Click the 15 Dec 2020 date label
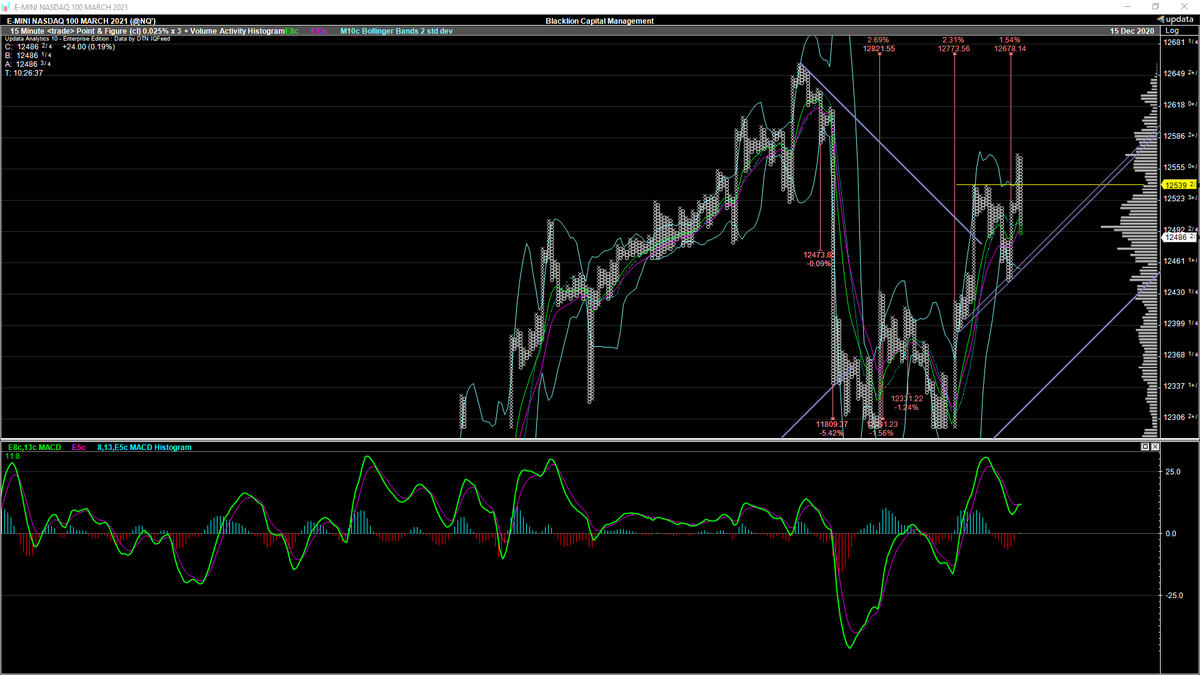The image size is (1200, 675). (1132, 30)
